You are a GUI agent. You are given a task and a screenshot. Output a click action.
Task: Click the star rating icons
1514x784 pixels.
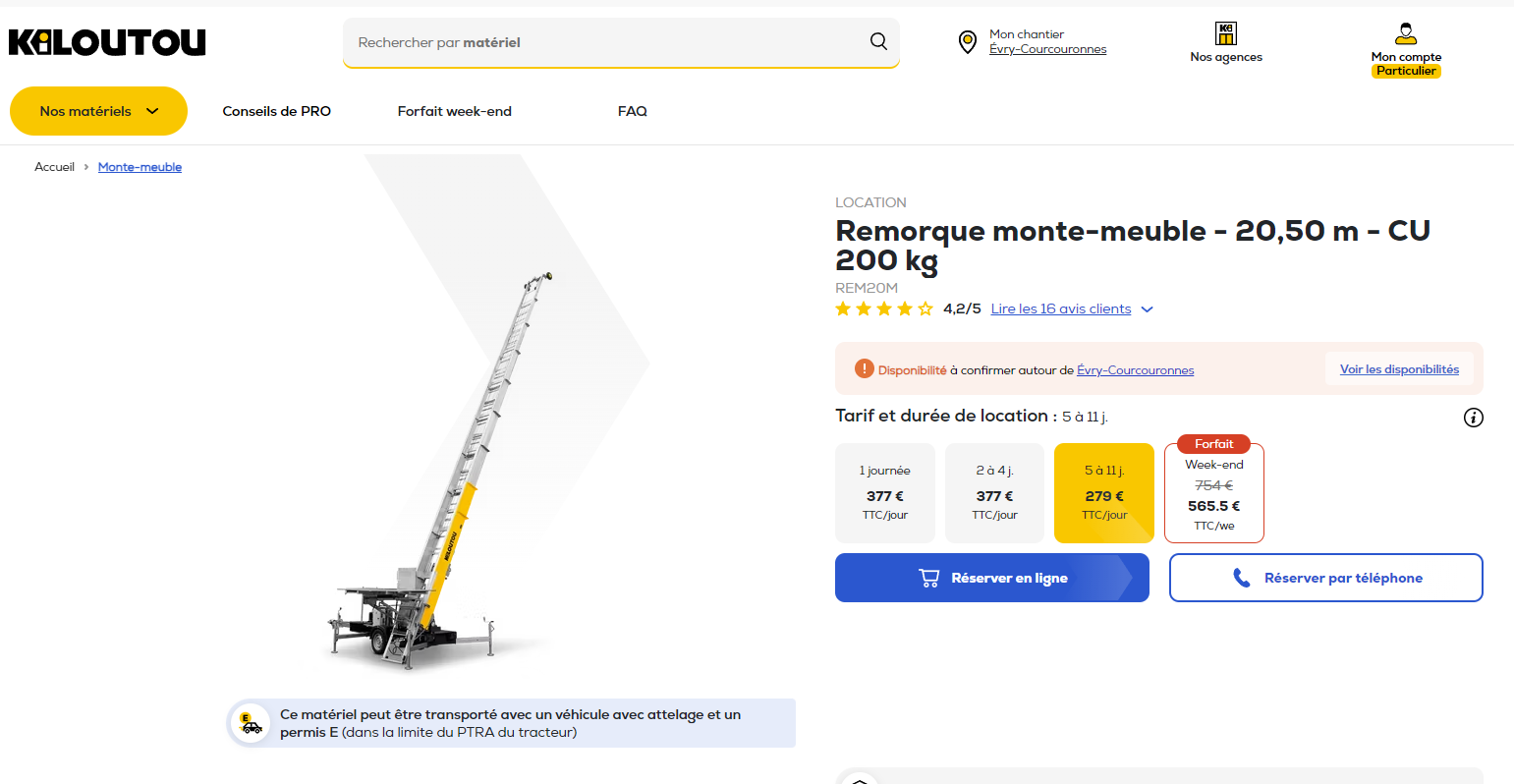click(x=883, y=309)
